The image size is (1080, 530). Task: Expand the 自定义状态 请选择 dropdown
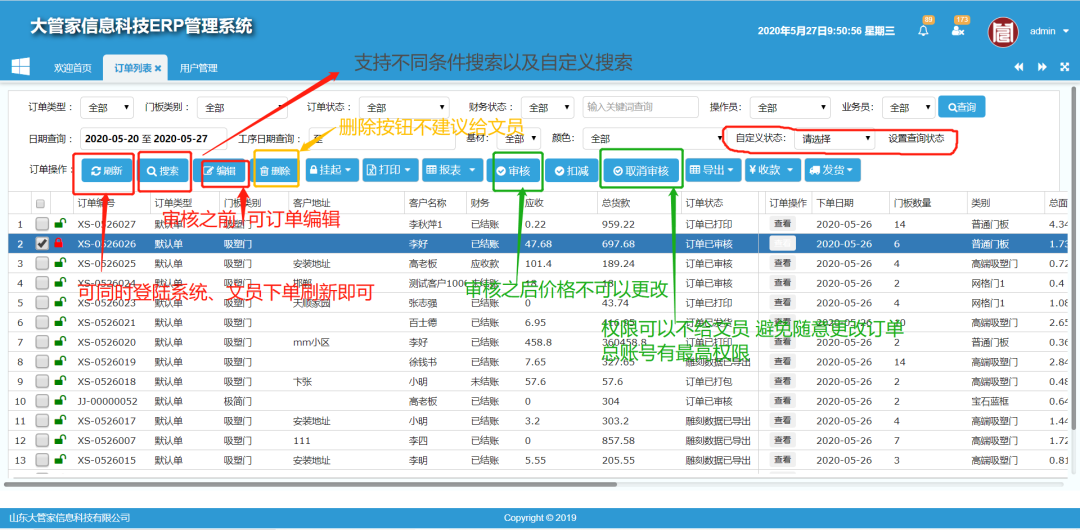pos(836,139)
